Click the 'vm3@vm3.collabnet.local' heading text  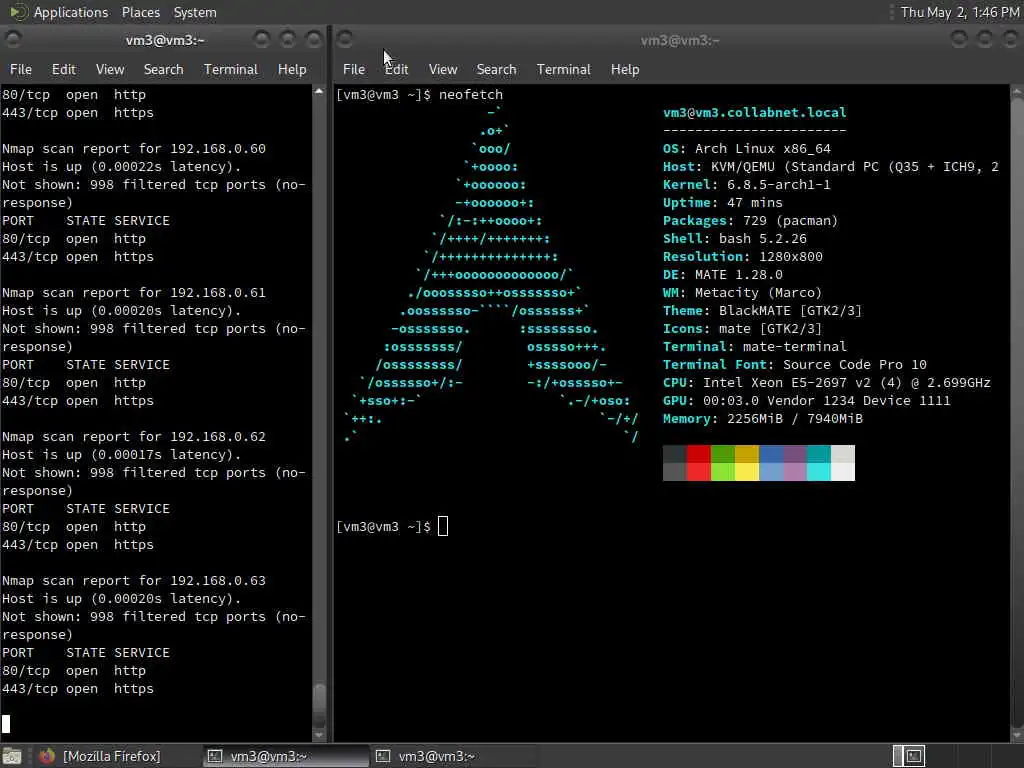pos(754,112)
